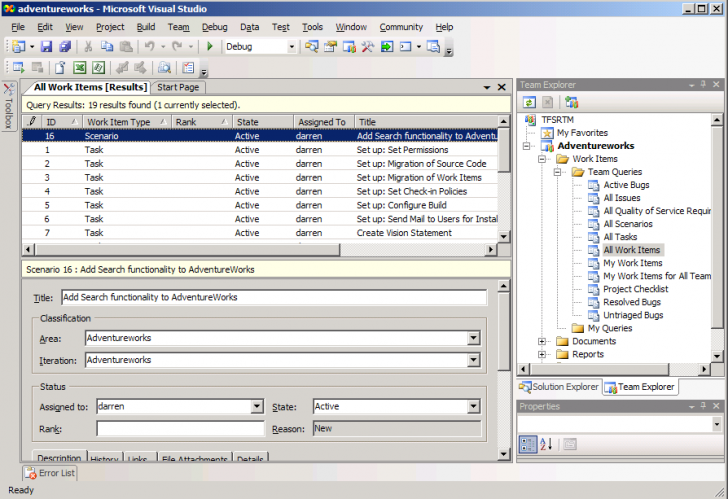Select the My Favorites node
728x499 pixels.
pos(582,133)
